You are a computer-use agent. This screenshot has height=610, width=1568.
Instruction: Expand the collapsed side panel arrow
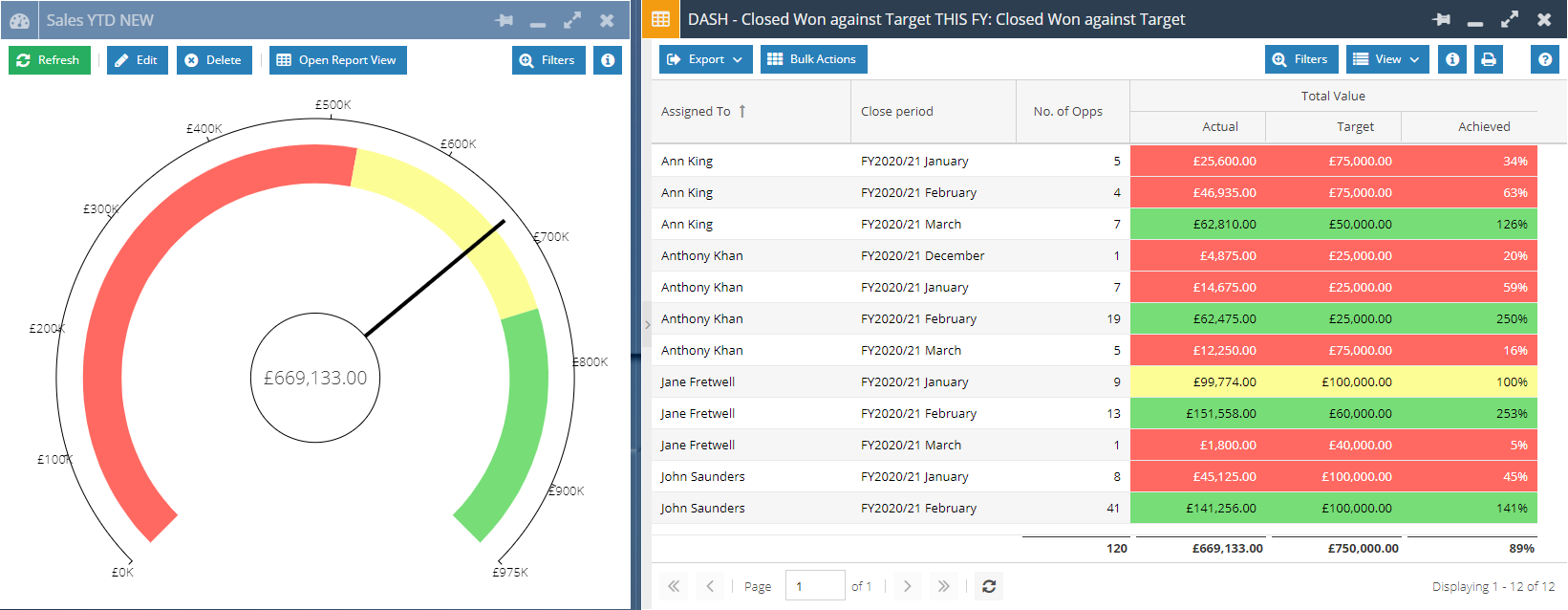[x=647, y=325]
